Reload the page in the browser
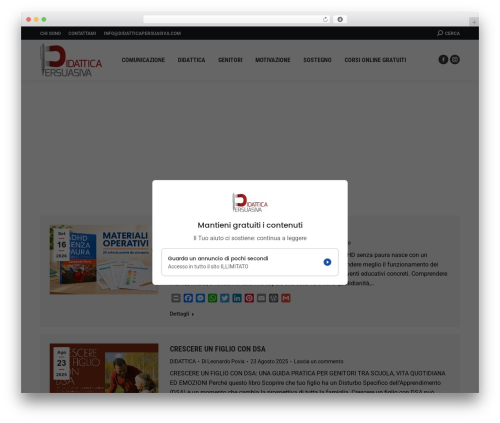Image resolution: width=500 pixels, height=423 pixels. coord(325,19)
